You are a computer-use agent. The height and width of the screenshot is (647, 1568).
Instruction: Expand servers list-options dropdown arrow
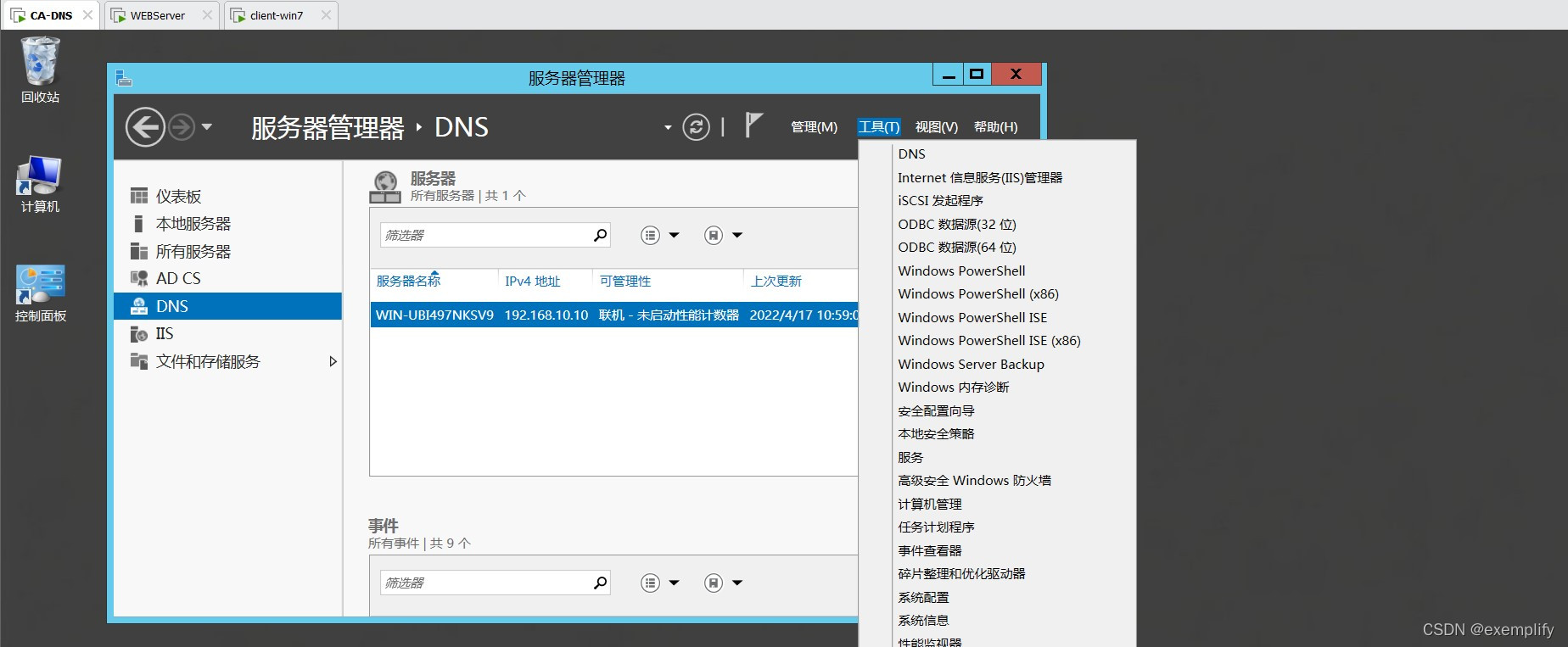pyautogui.click(x=675, y=235)
